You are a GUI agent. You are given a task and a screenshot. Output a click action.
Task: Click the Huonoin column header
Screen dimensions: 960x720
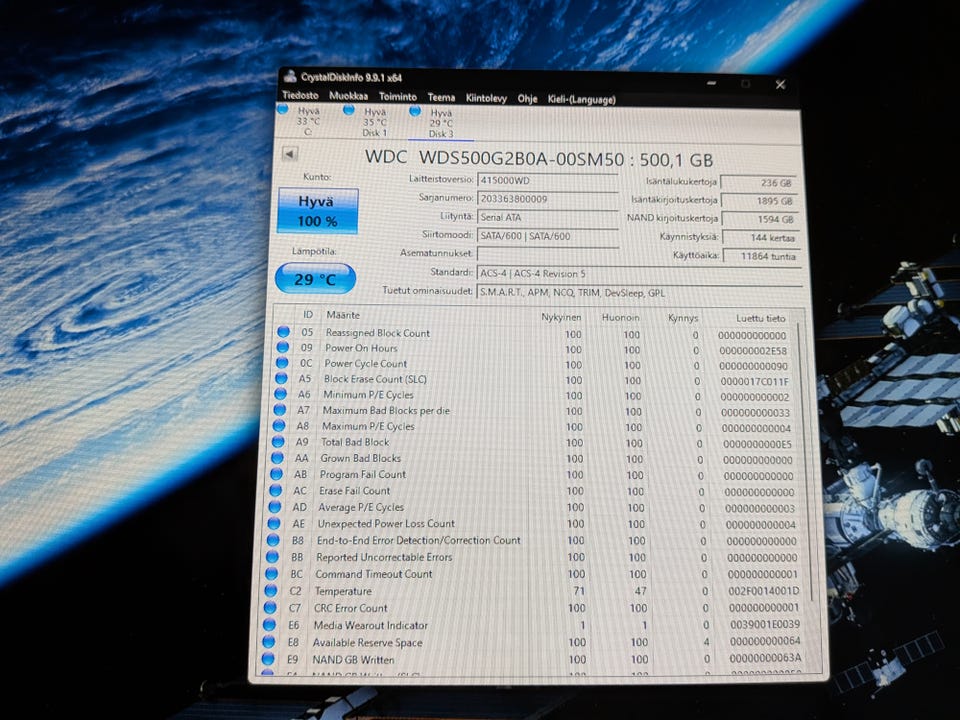(x=620, y=318)
